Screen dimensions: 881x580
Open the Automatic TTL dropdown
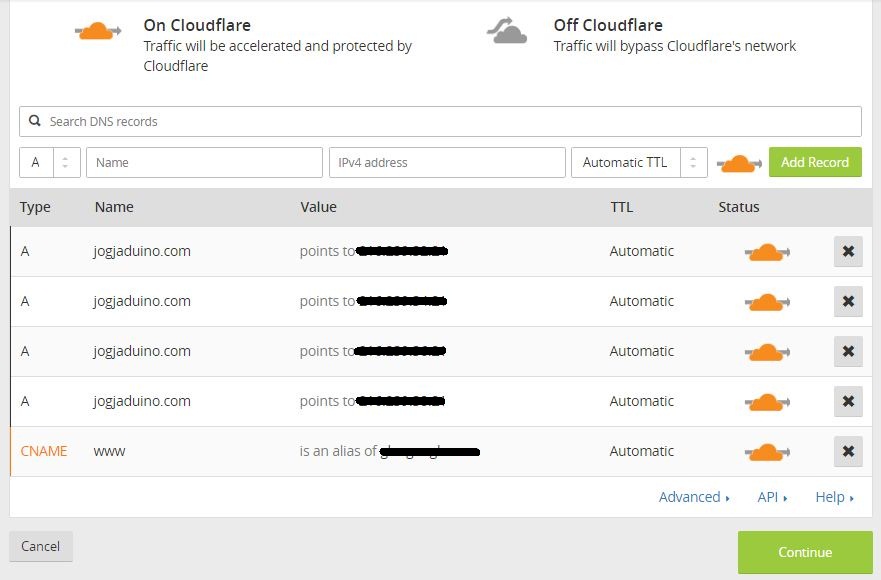pyautogui.click(x=638, y=163)
